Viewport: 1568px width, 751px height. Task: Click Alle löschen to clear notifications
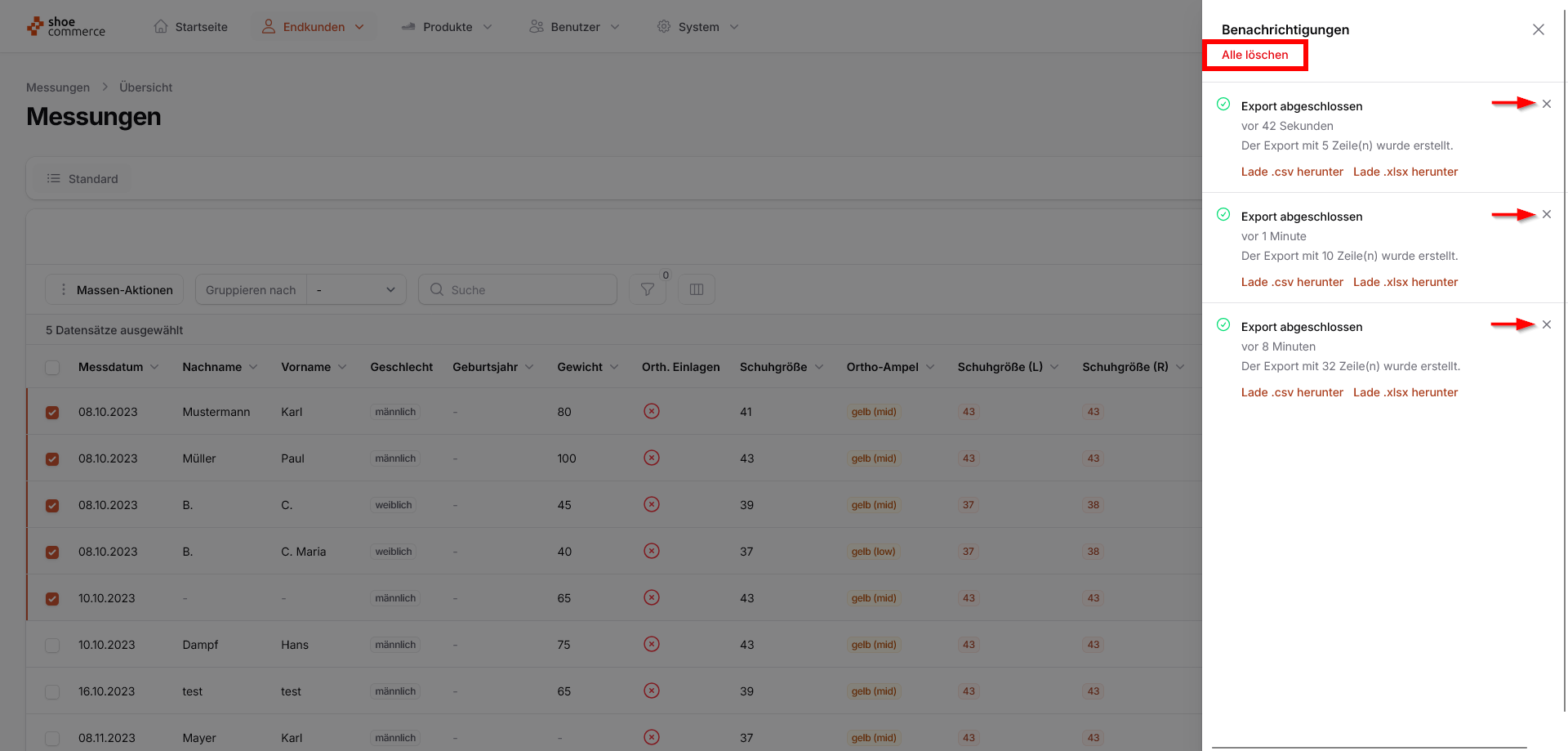coord(1254,55)
